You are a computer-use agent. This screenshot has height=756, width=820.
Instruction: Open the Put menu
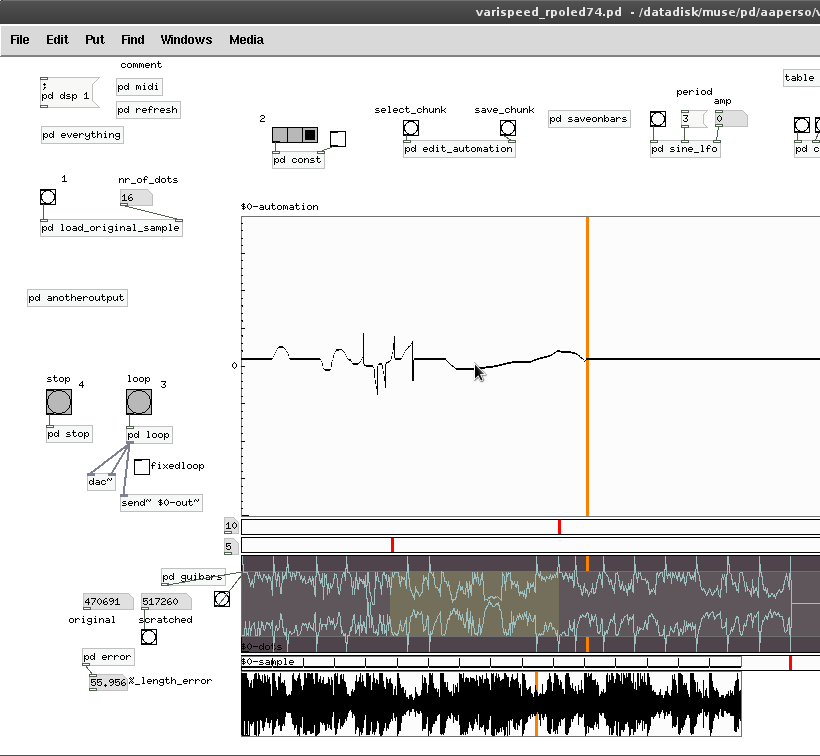click(95, 40)
